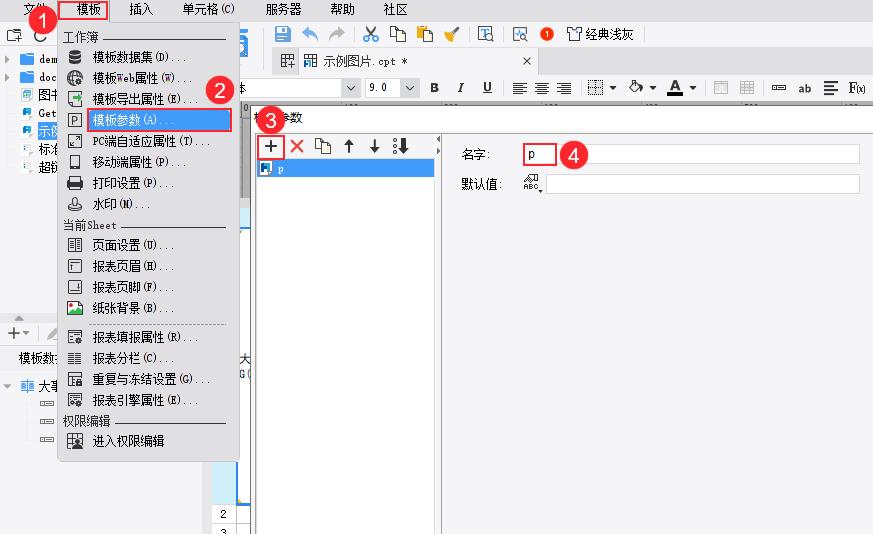Screen dimensions: 873x534
Task: Click the 经典浅灰 theme button
Action: [600, 34]
